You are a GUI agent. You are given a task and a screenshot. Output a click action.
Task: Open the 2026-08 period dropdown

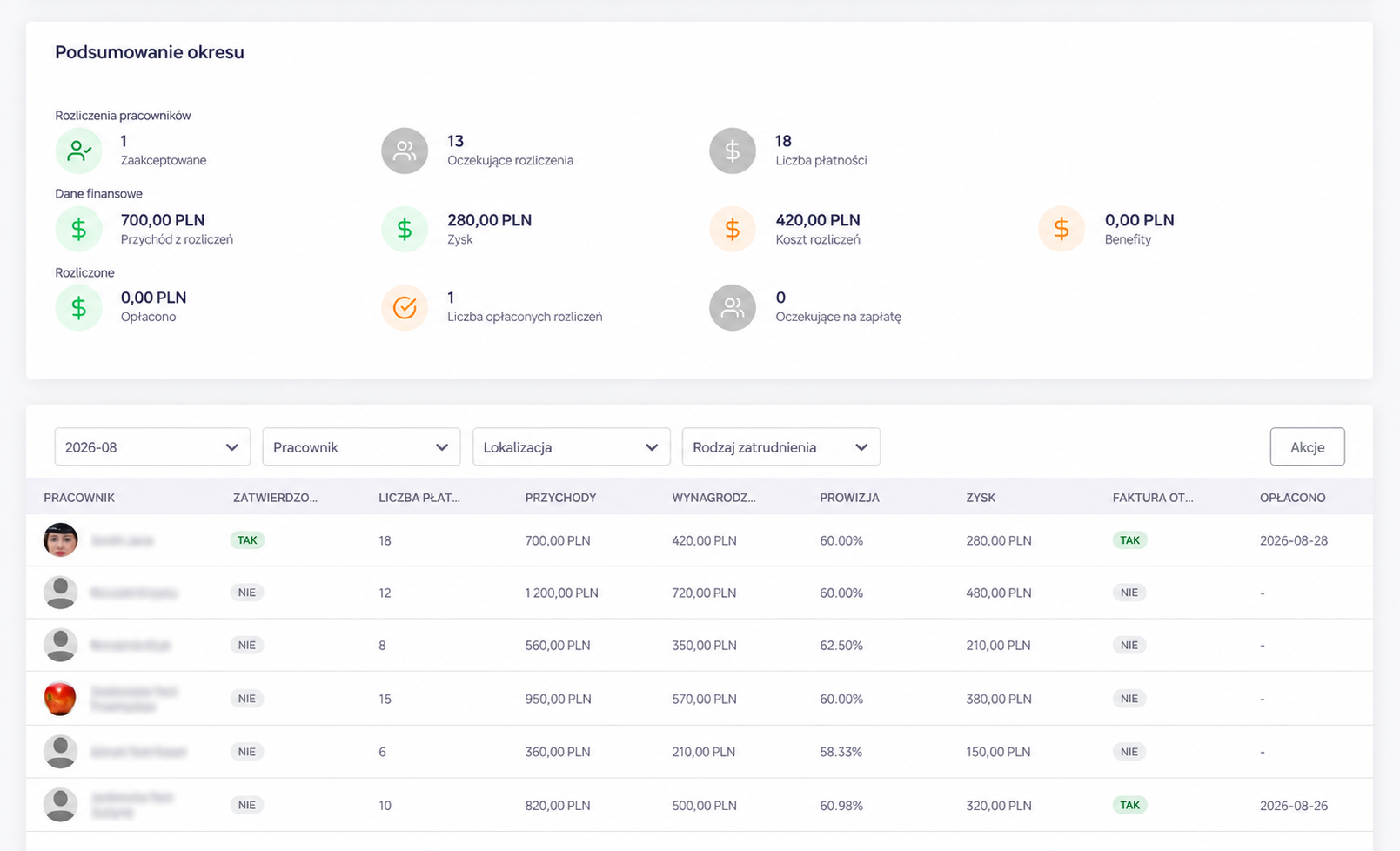tap(152, 446)
